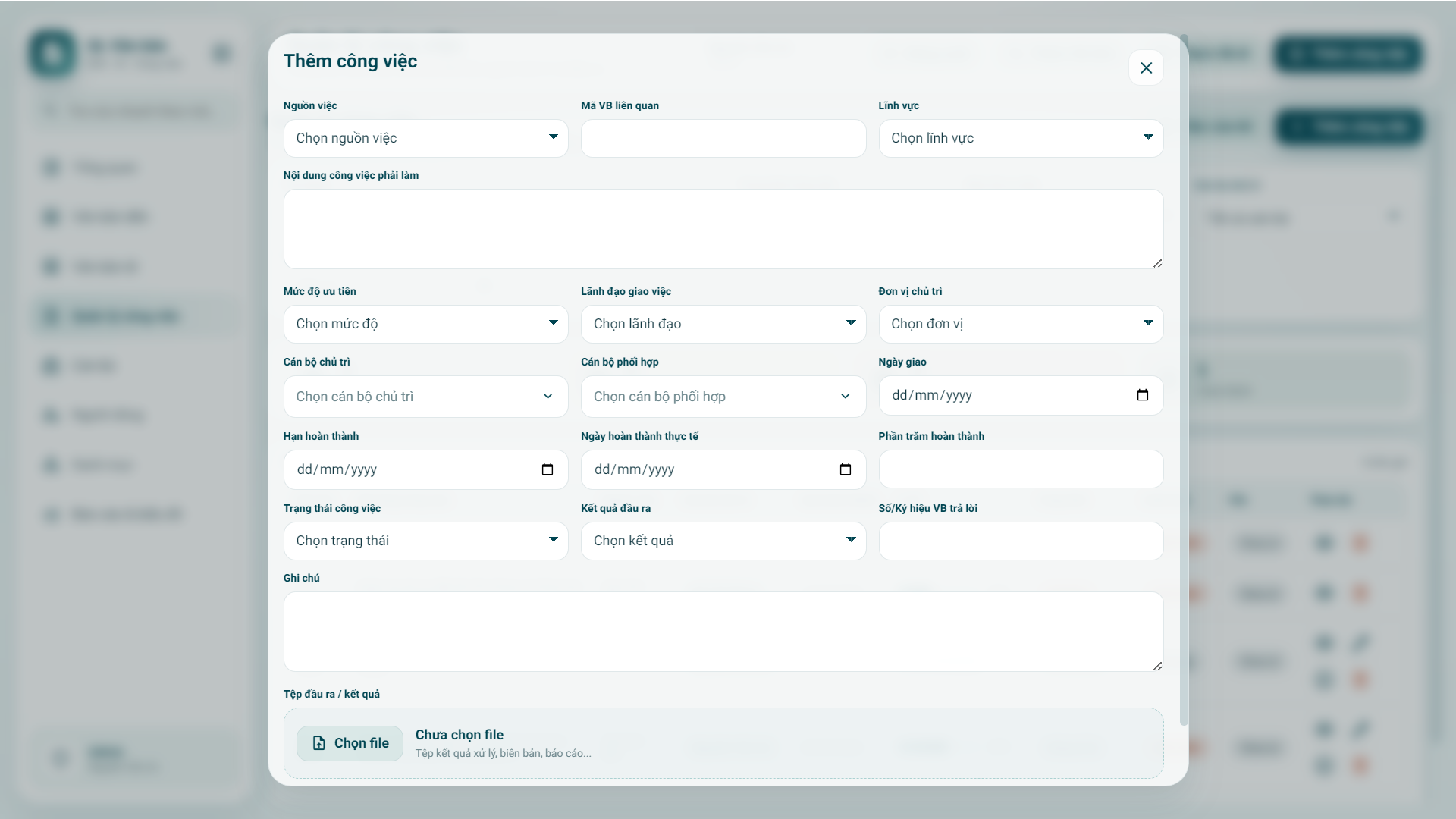Click the Phần trăm hoàn thành input
The image size is (1456, 819).
1020,469
